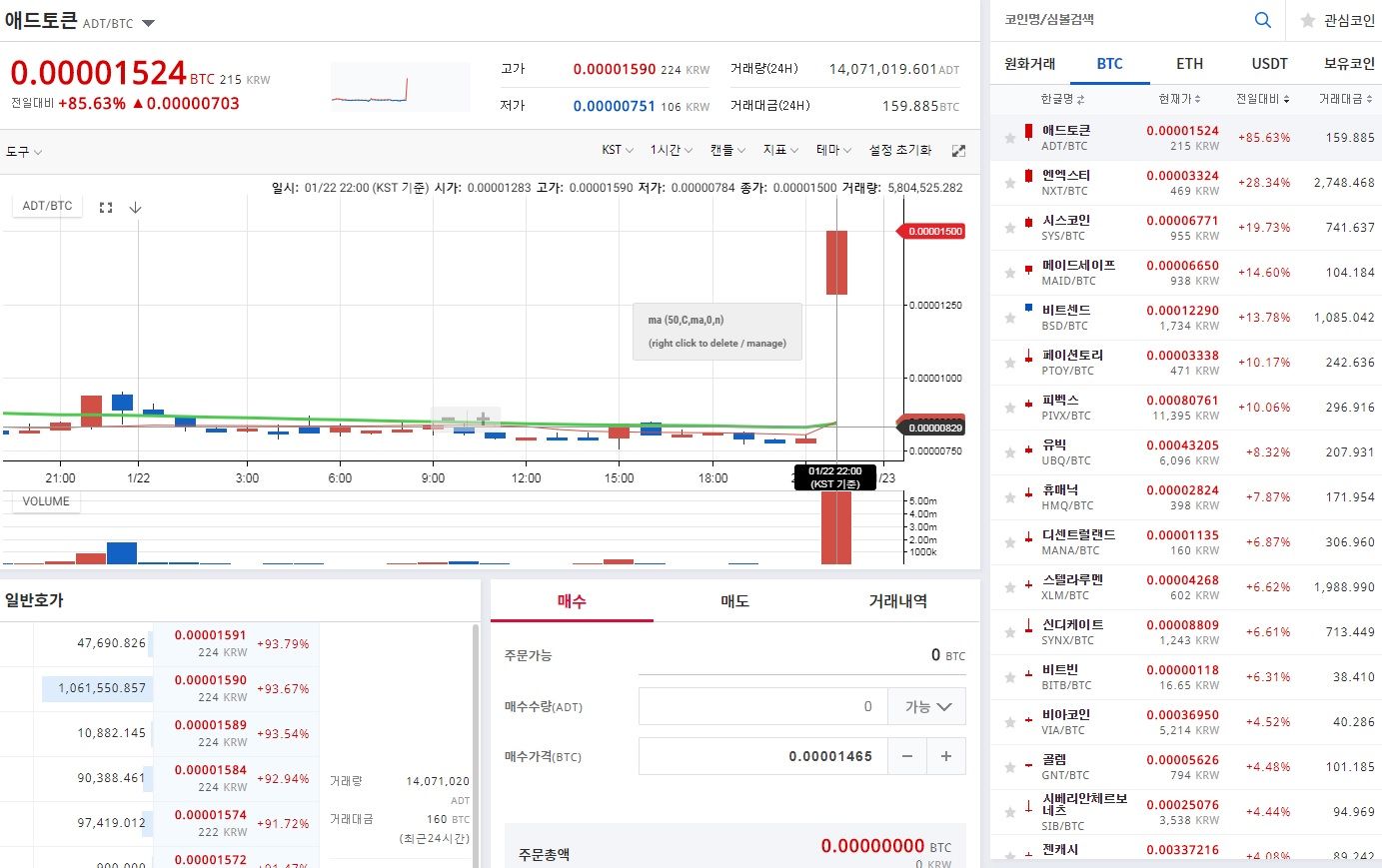Select order book price 0.00001584
This screenshot has width=1382, height=868.
[210, 770]
